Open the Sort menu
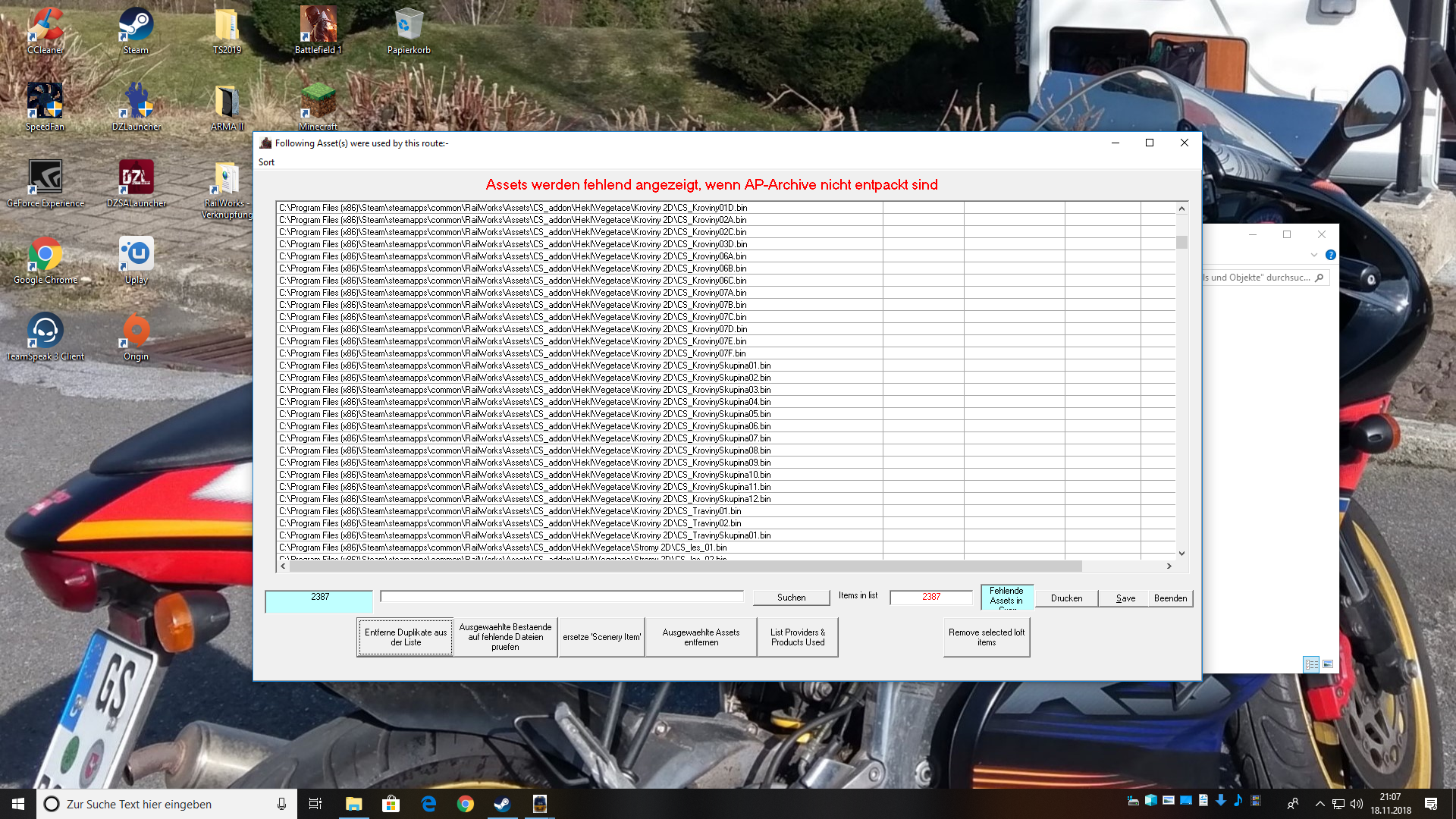 tap(266, 162)
